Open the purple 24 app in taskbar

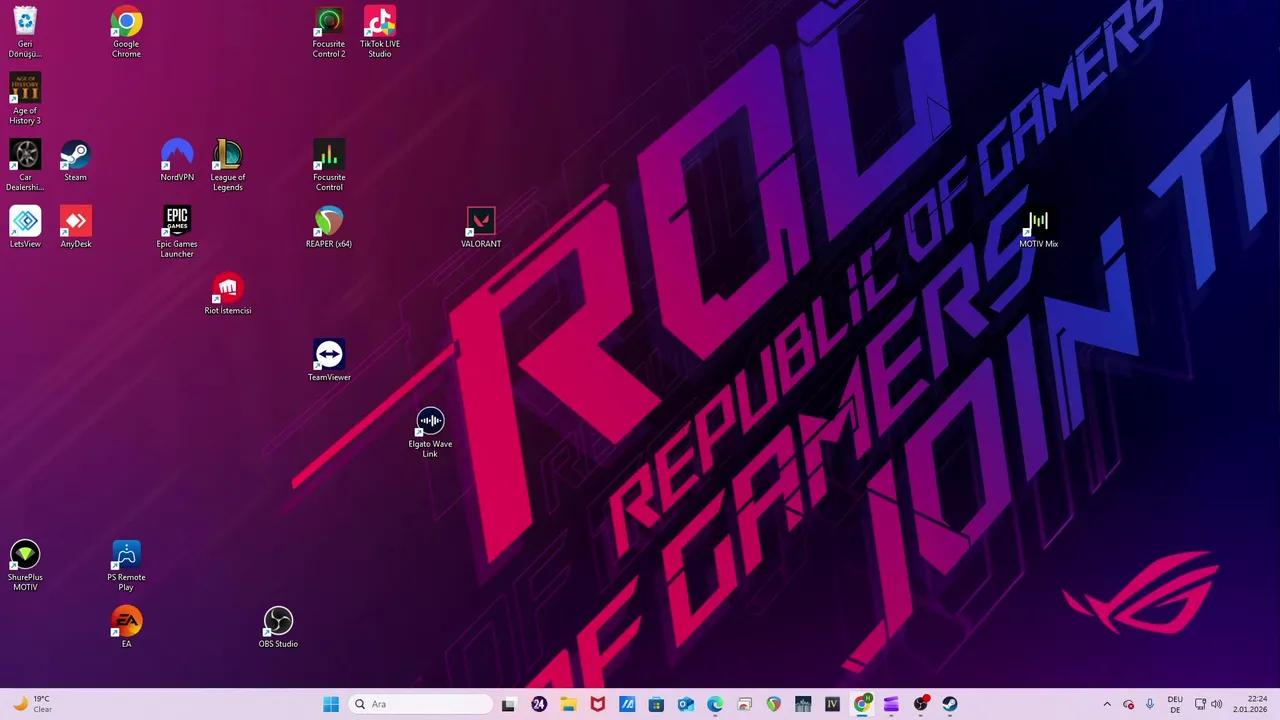click(x=539, y=704)
